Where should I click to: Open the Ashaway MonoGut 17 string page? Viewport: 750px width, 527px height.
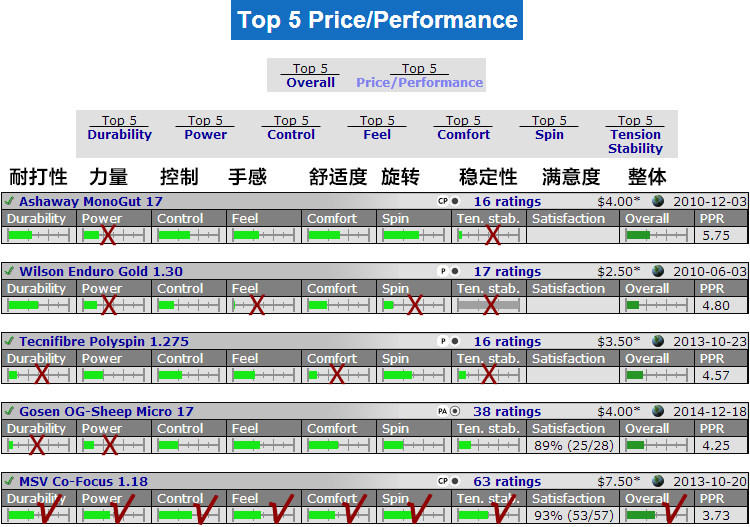(x=91, y=201)
